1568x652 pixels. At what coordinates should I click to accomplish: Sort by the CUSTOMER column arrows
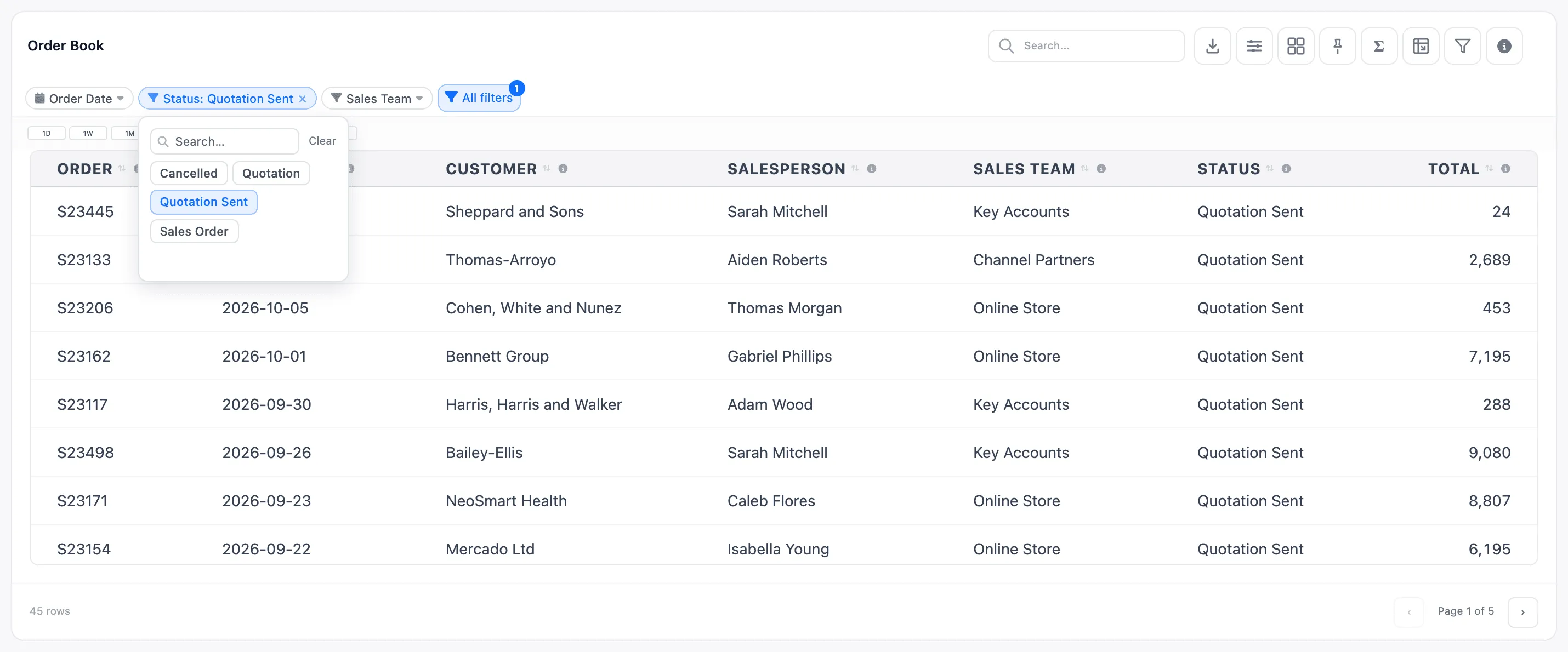(547, 168)
